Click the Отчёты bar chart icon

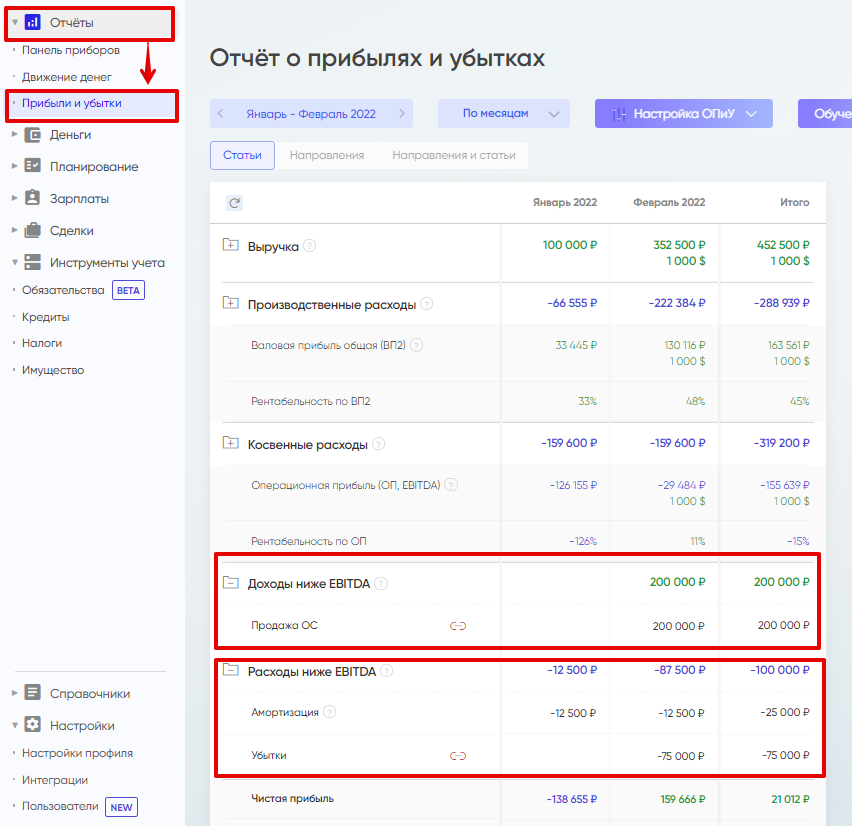click(x=33, y=22)
